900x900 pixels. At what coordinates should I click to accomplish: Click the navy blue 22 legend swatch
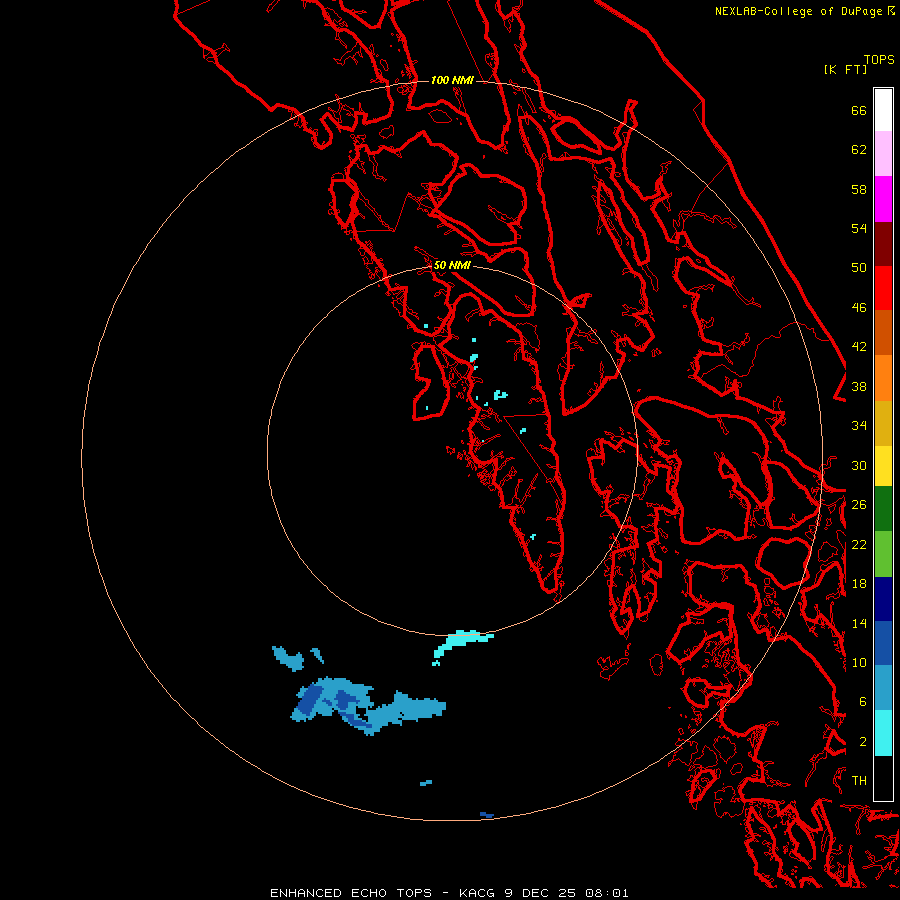click(883, 599)
